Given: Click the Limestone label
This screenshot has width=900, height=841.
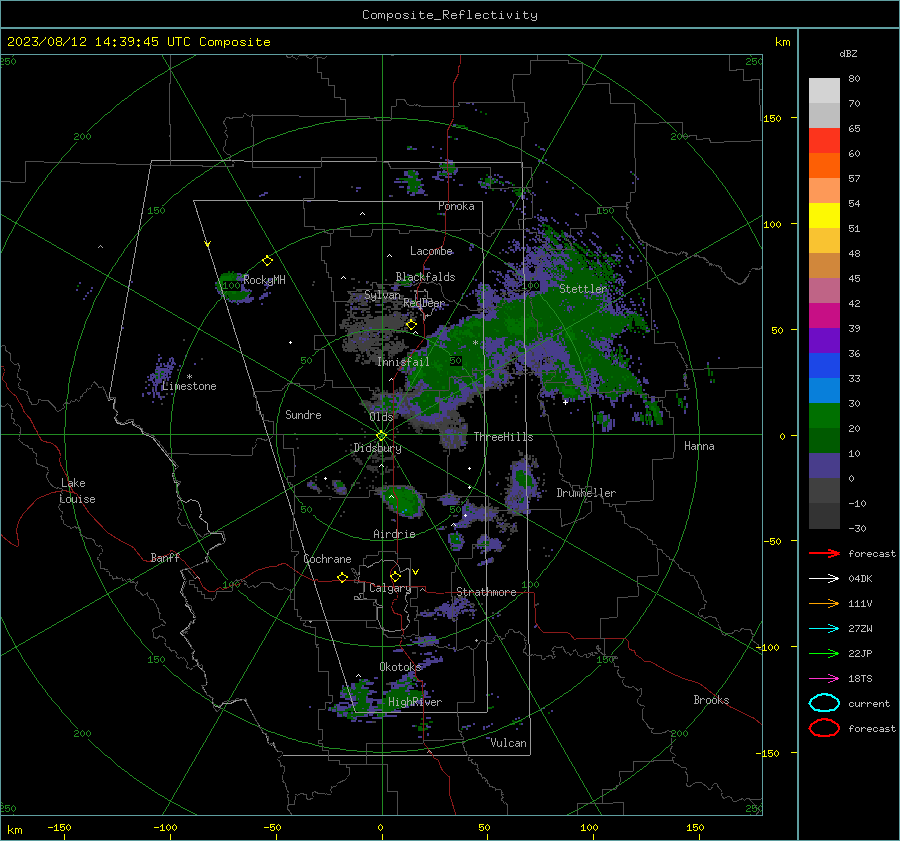Looking at the screenshot, I should (x=189, y=386).
